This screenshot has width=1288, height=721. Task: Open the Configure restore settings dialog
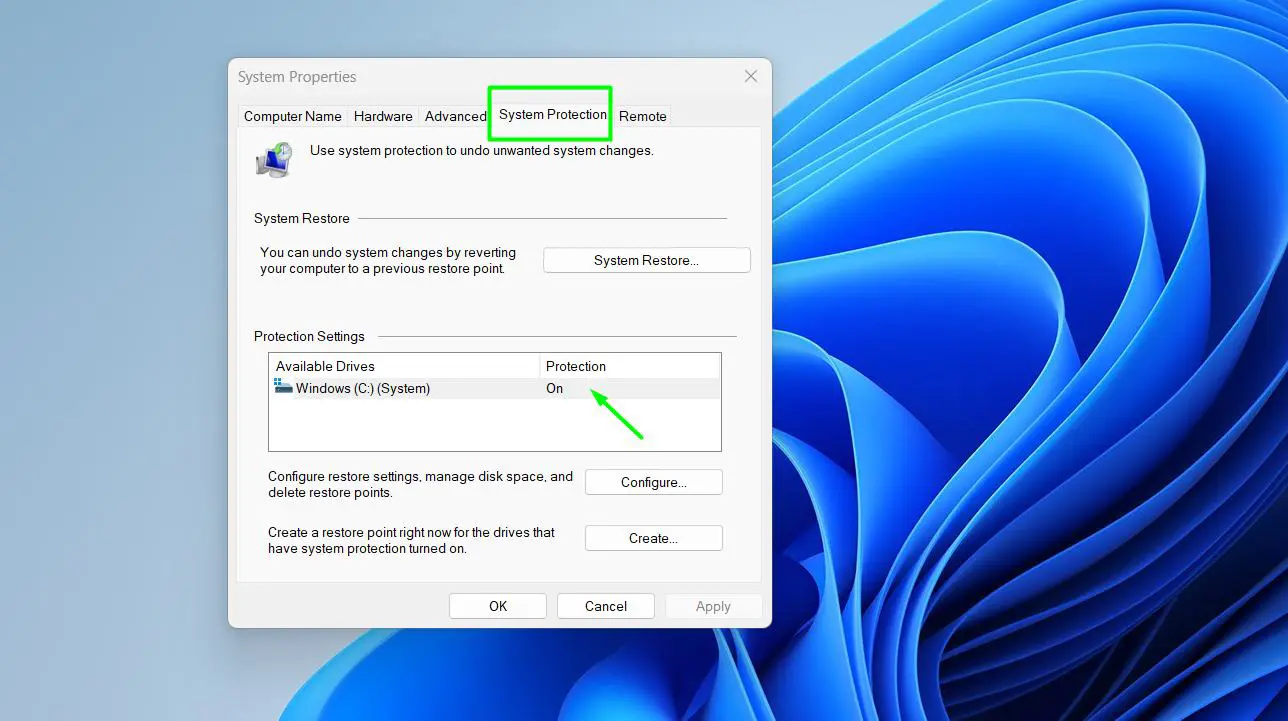[x=653, y=482]
